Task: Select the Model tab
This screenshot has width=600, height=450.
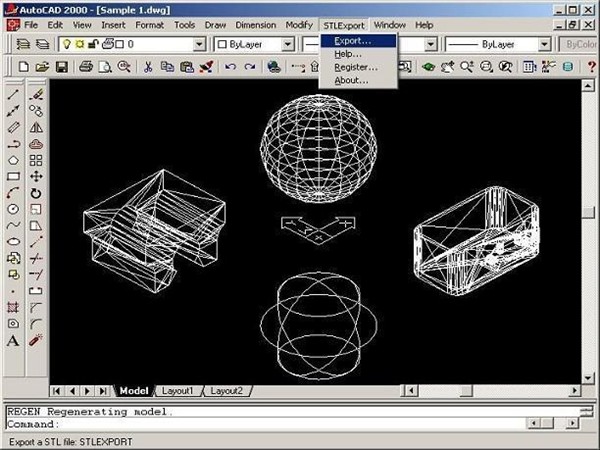Action: coord(134,391)
